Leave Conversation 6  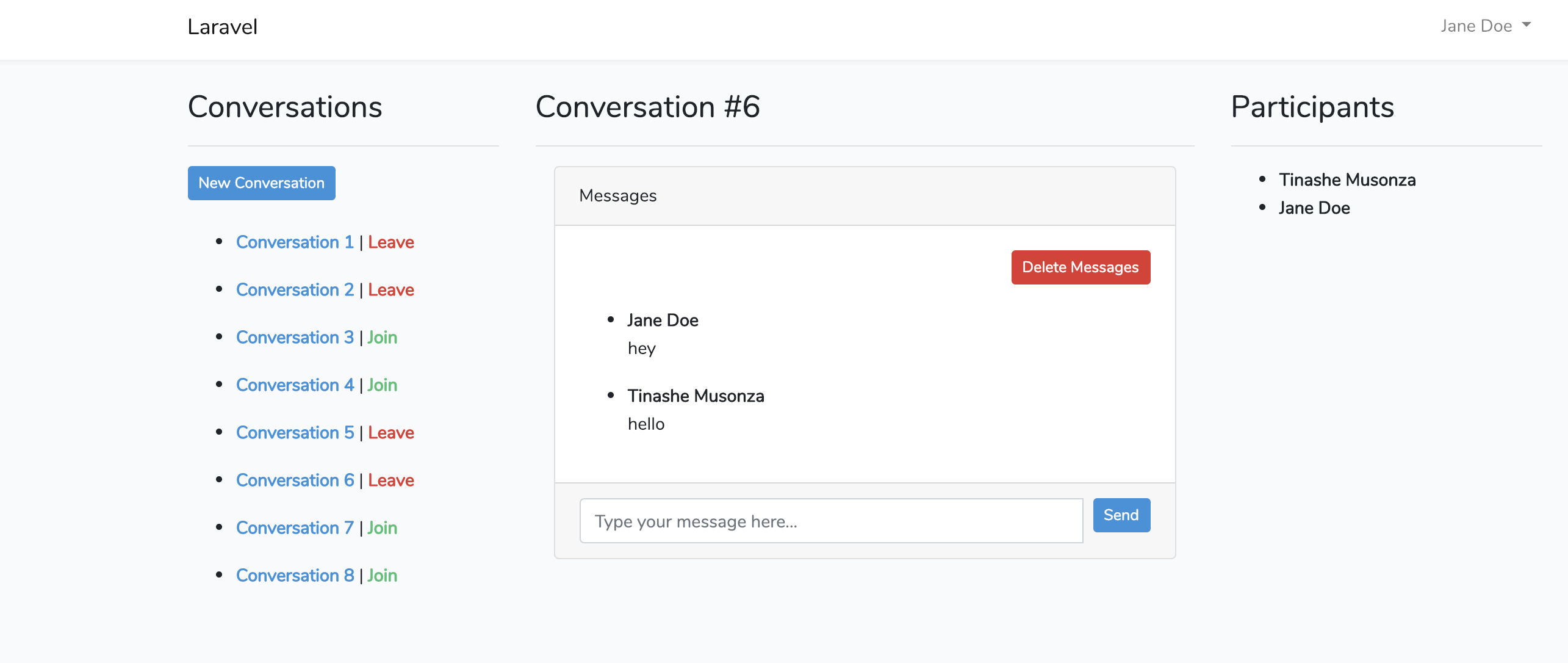[390, 480]
